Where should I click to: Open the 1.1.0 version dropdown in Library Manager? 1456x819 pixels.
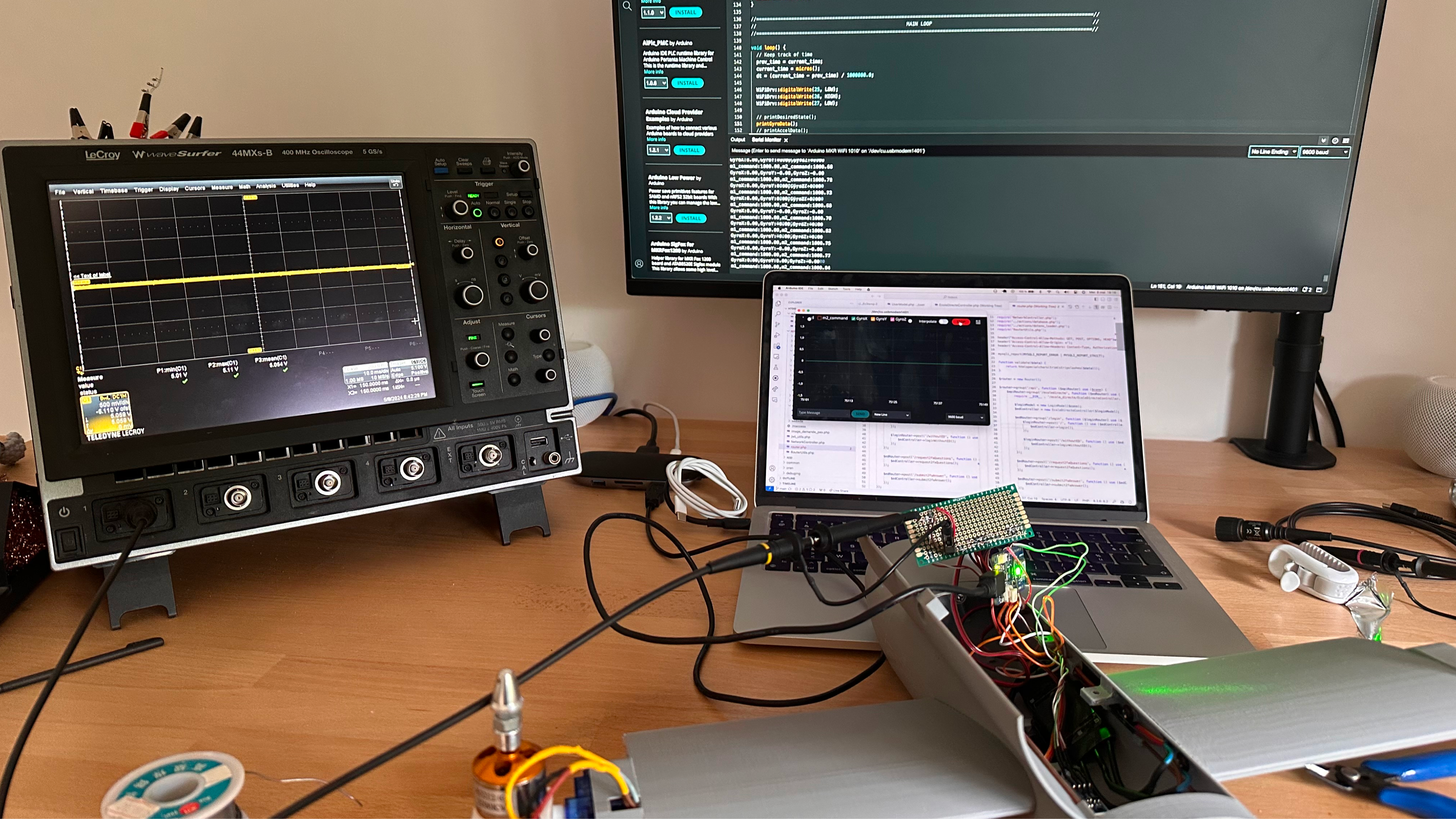[x=653, y=12]
